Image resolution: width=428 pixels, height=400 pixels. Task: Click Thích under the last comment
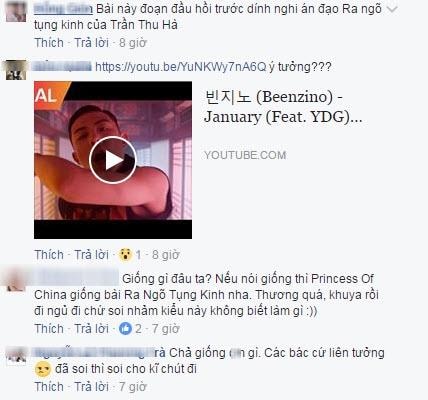(x=49, y=387)
